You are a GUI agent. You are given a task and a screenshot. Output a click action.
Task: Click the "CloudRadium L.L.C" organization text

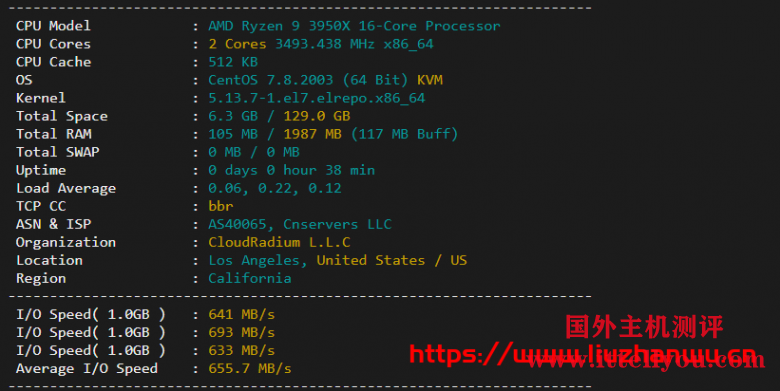[x=279, y=242]
